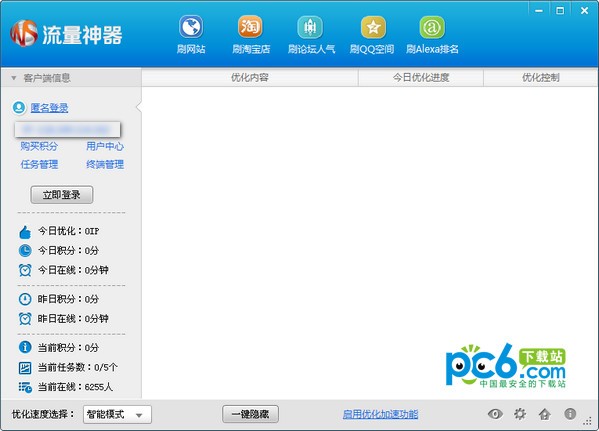
Task: Click the 一键隐藏 button
Action: 250,414
